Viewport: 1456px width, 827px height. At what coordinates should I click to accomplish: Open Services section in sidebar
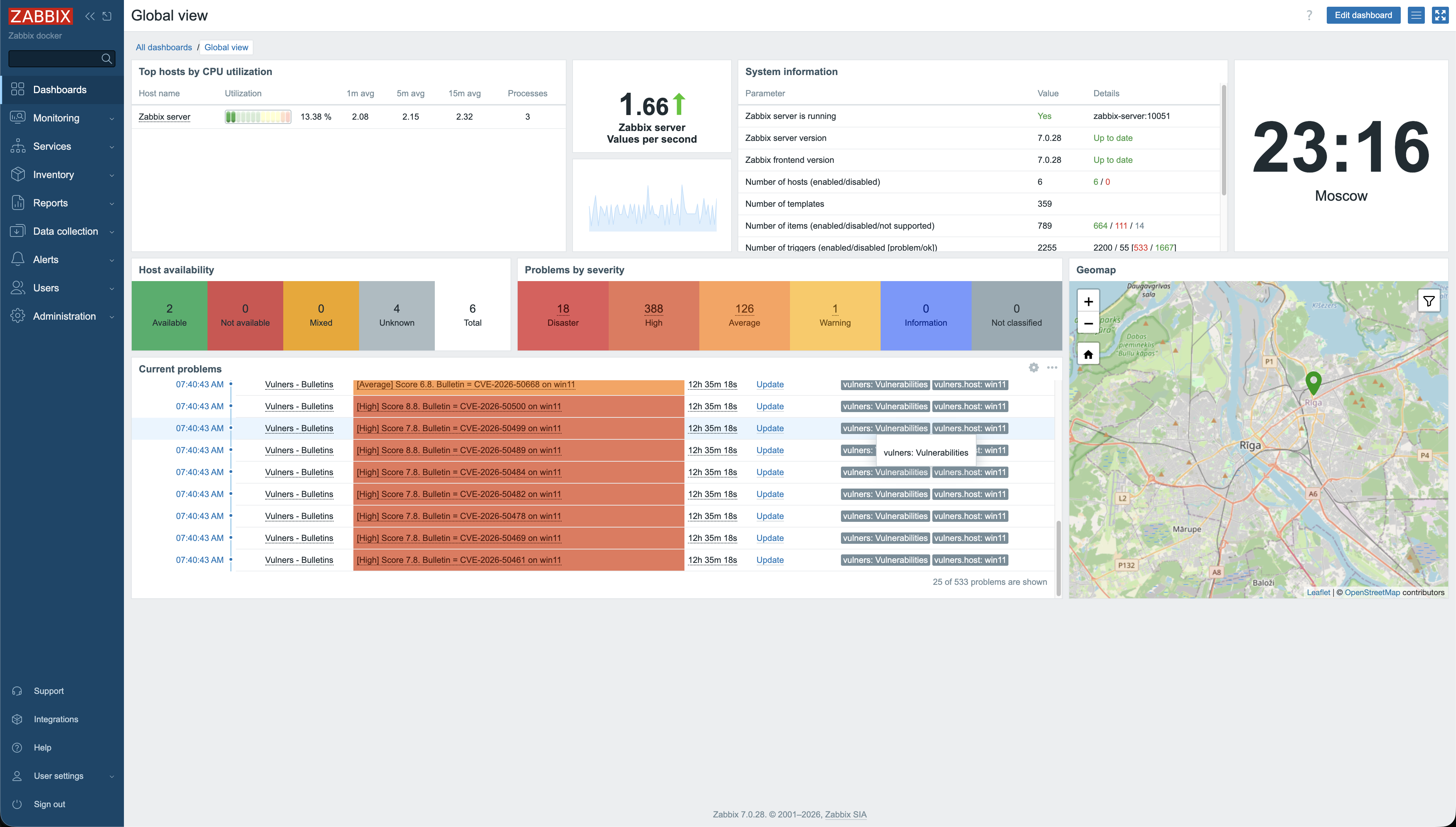(x=62, y=147)
